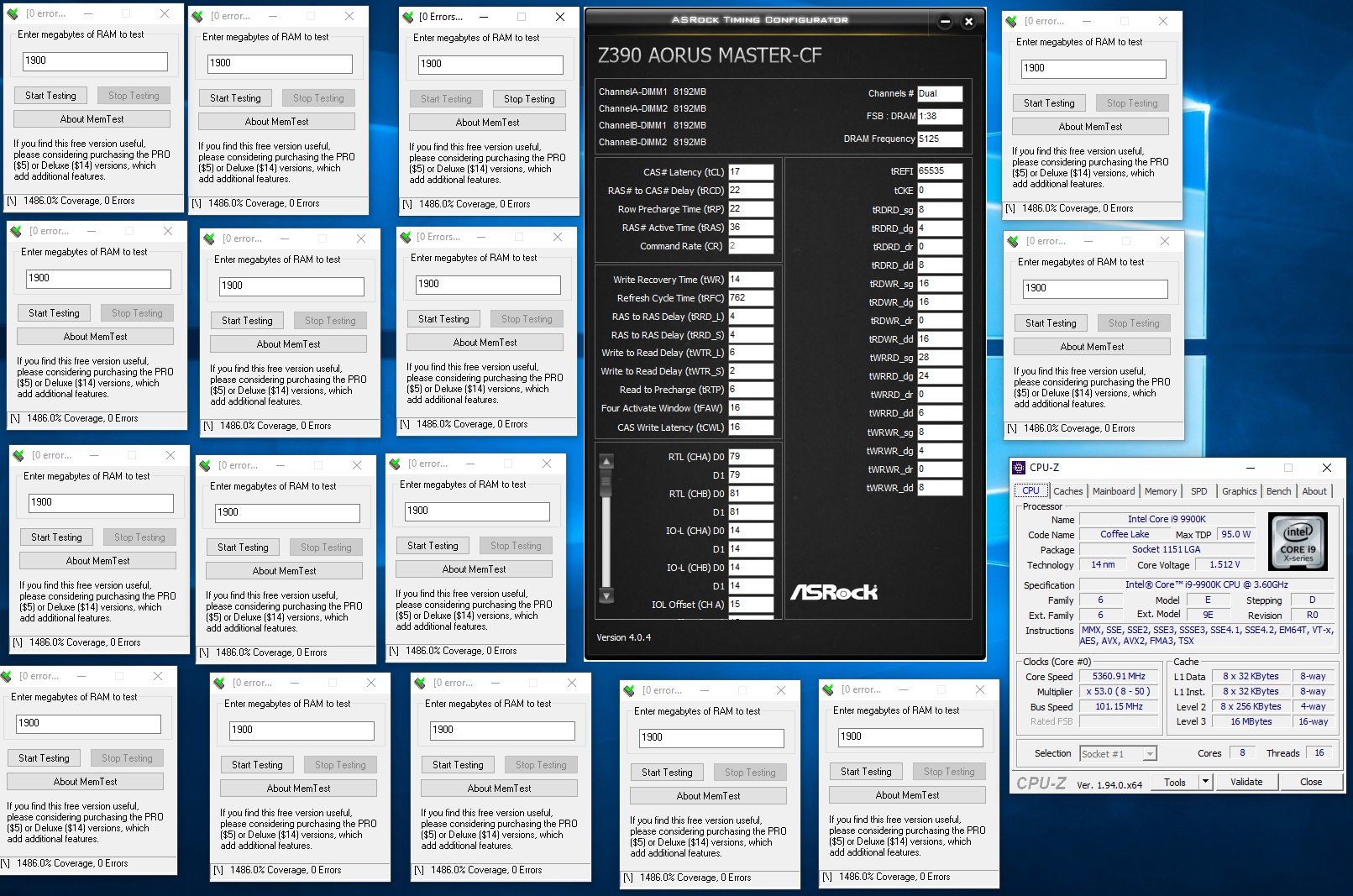The image size is (1353, 896).
Task: Click the Threads value 16 in CPU-Z
Action: [1319, 753]
